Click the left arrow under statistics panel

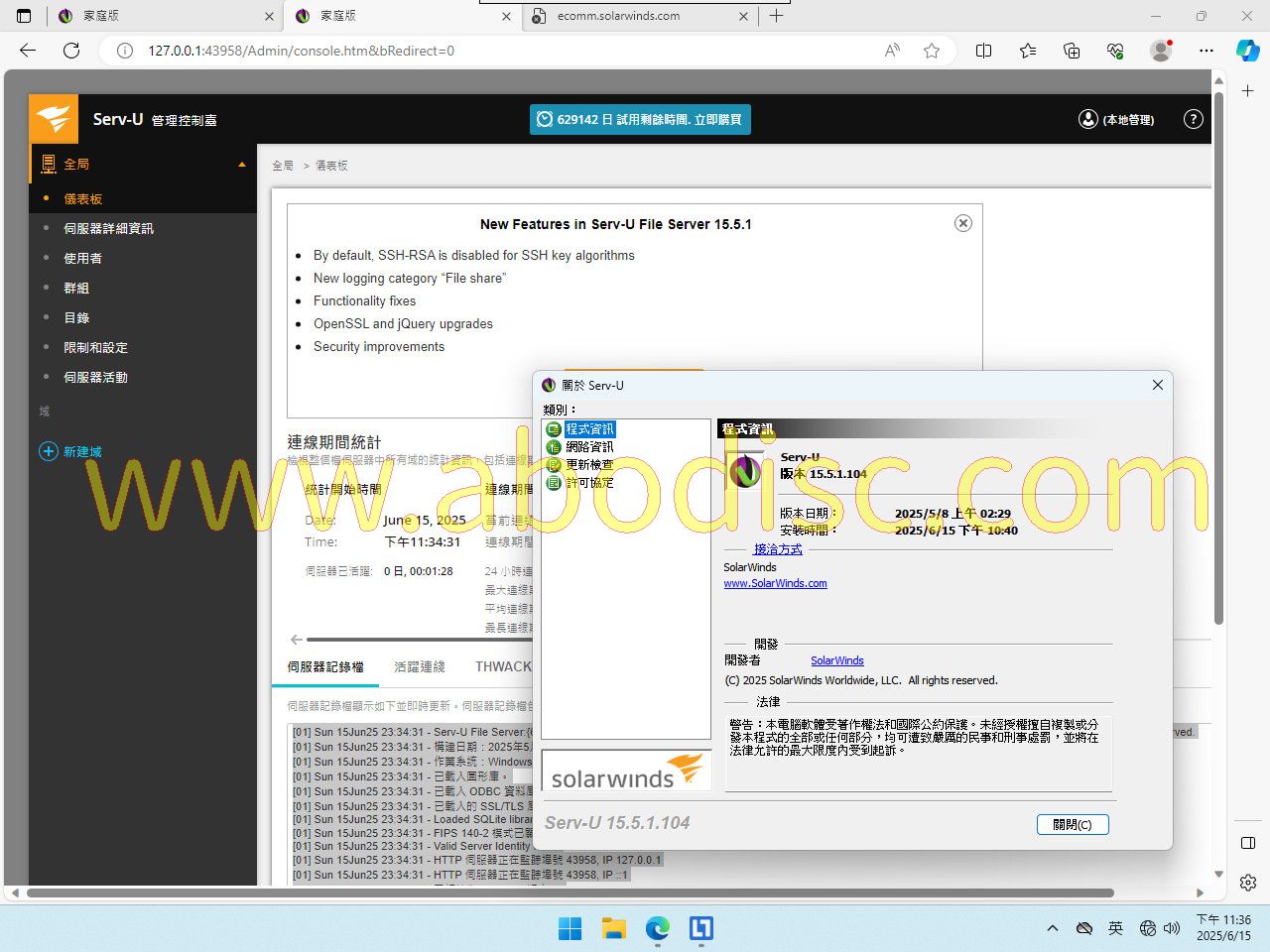(x=296, y=640)
